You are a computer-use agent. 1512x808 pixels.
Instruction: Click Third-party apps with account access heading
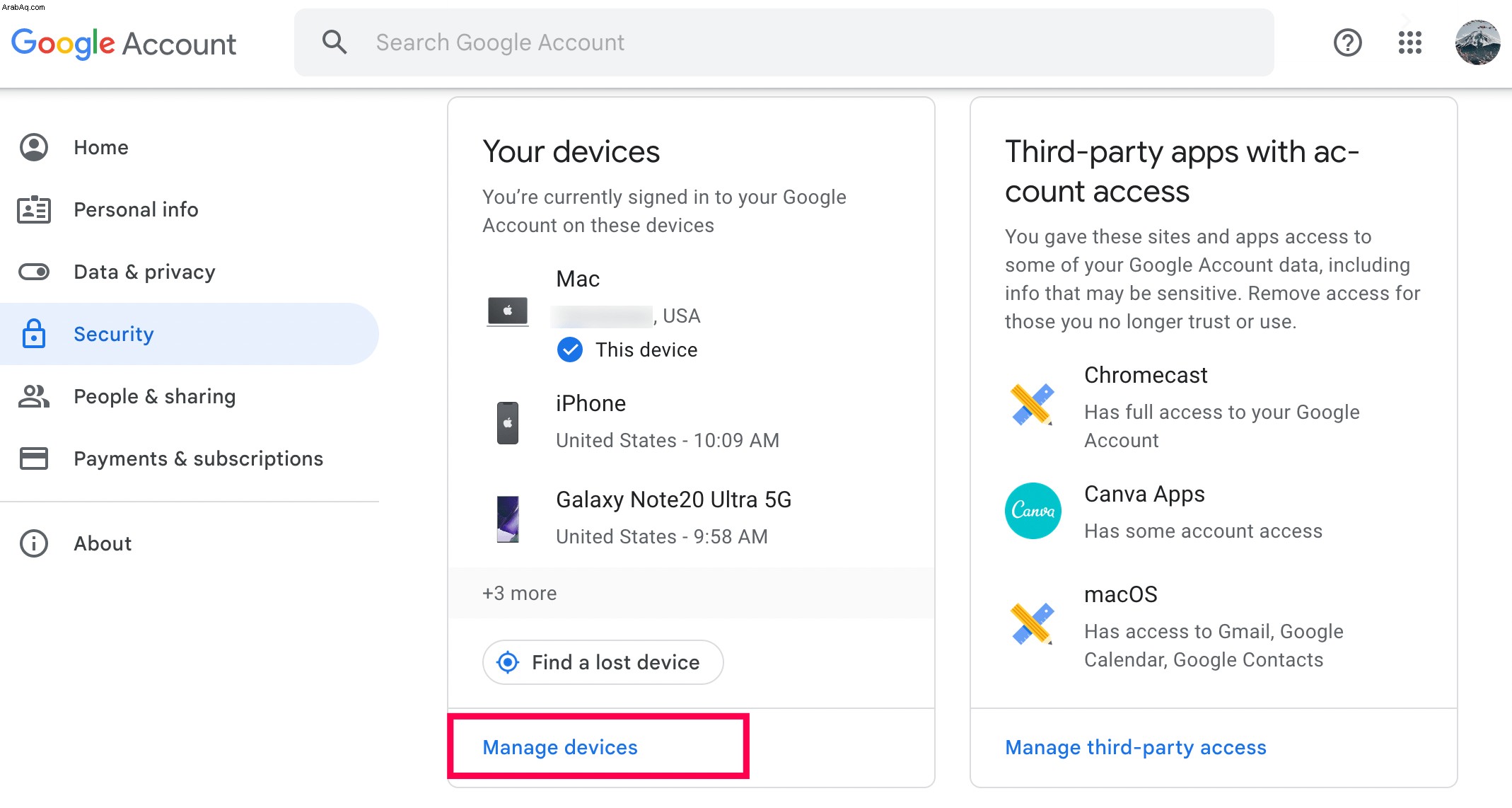click(1182, 171)
